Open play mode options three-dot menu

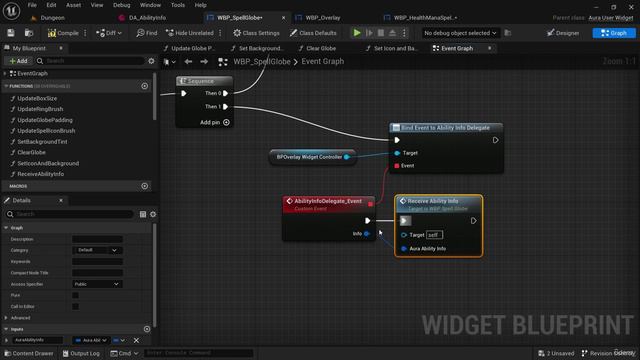(x=404, y=33)
